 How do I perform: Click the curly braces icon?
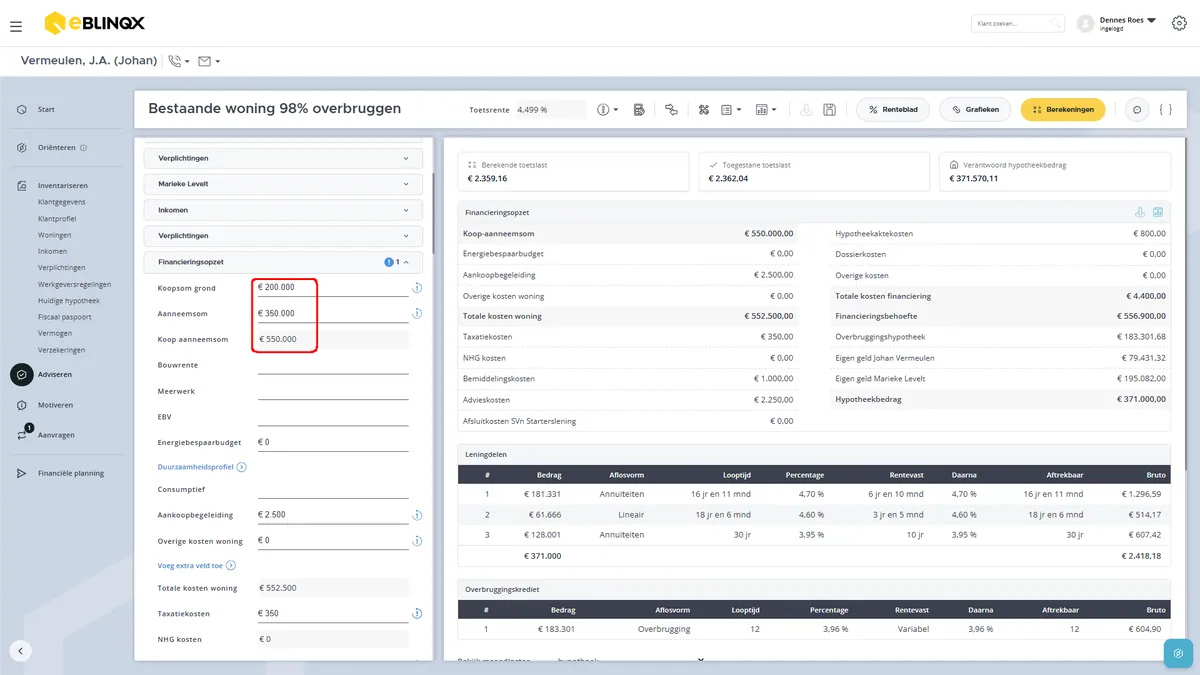[1166, 109]
